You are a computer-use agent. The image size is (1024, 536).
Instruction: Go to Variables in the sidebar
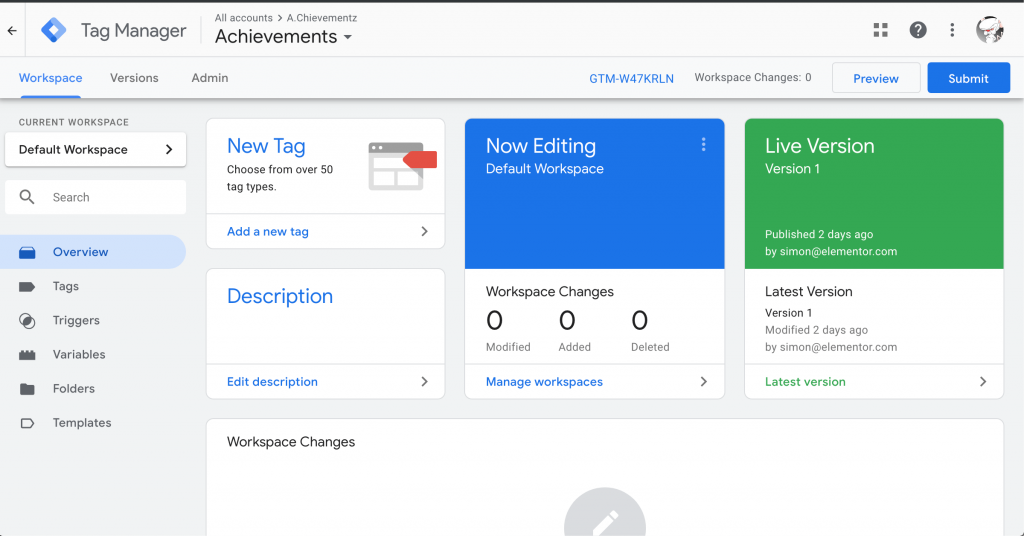[78, 354]
